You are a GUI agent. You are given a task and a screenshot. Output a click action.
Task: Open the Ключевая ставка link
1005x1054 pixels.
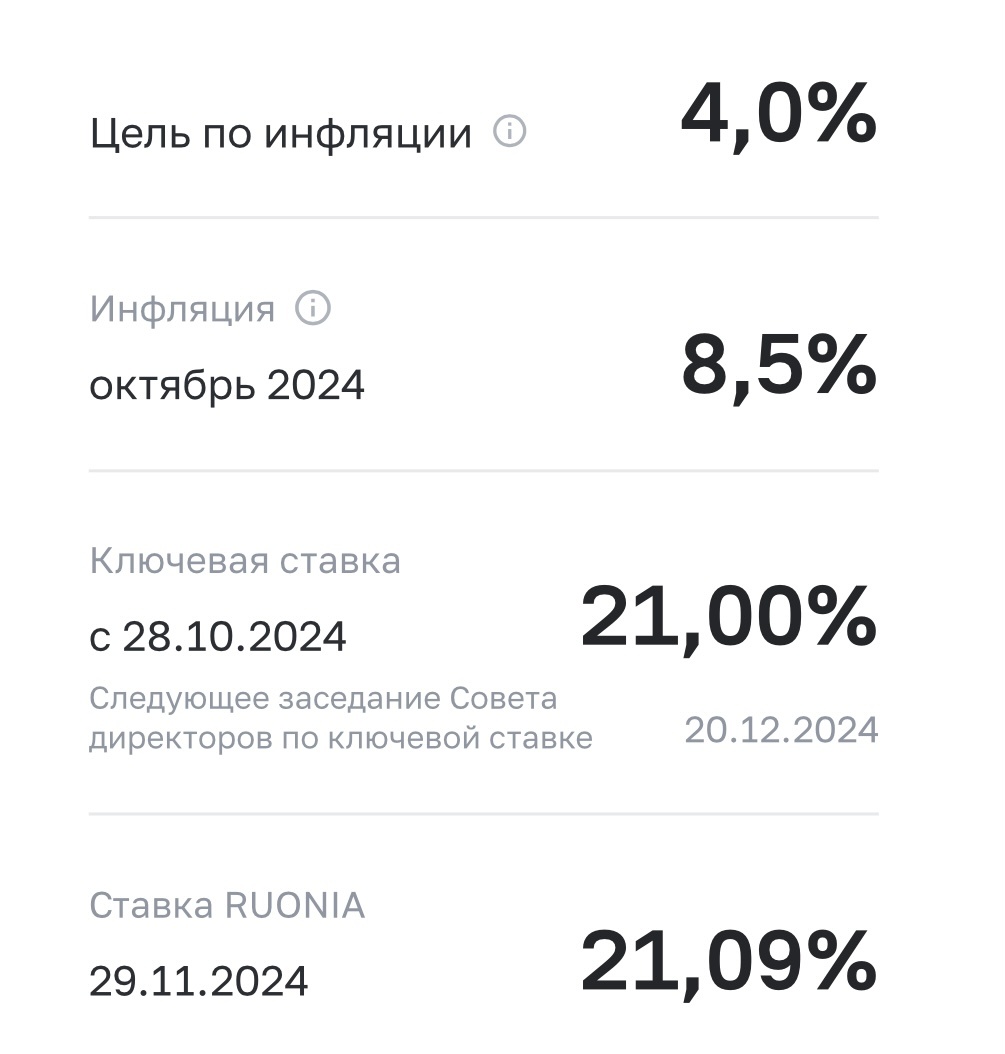(x=245, y=561)
